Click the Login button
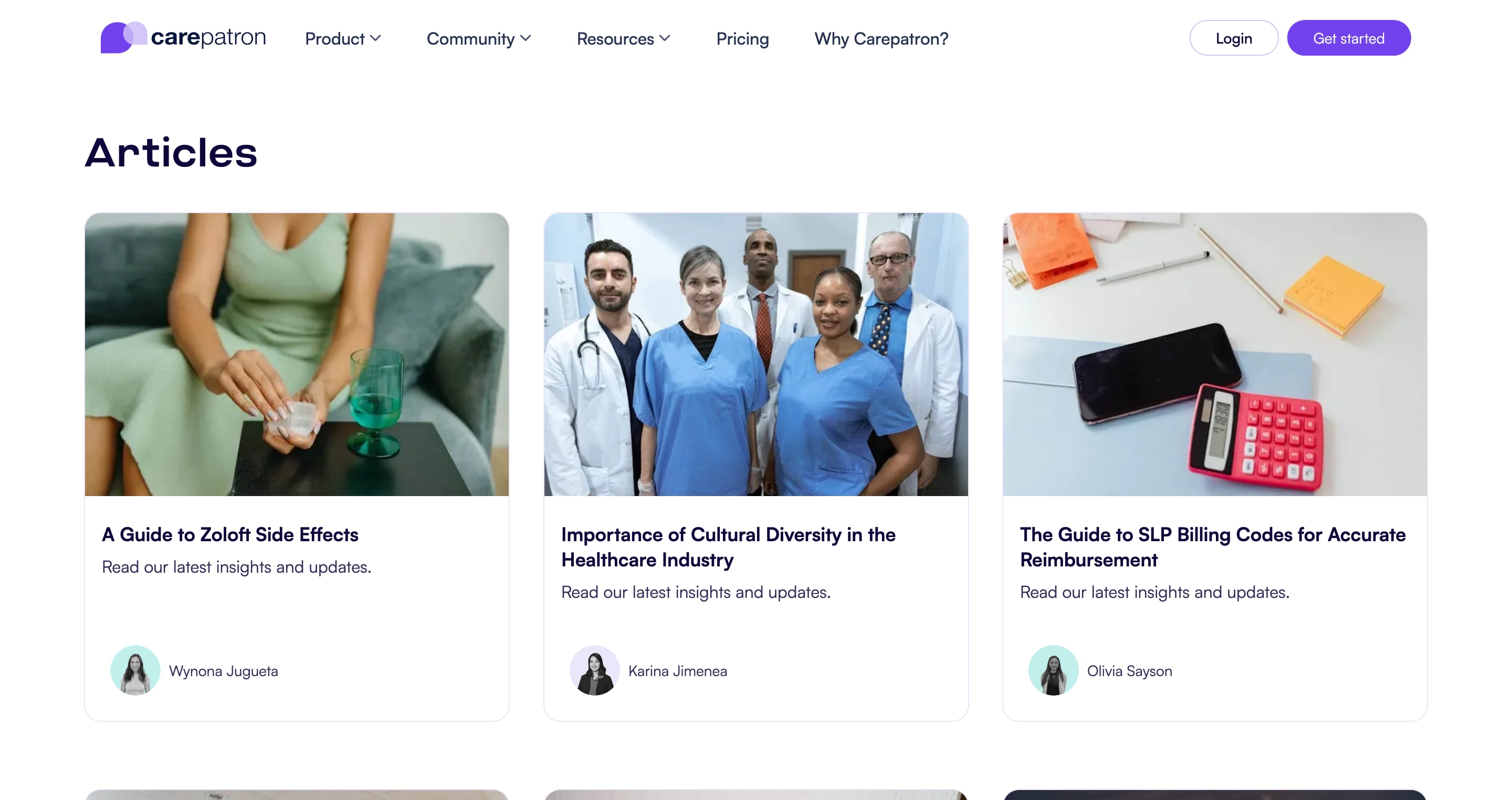1512x800 pixels. point(1234,38)
